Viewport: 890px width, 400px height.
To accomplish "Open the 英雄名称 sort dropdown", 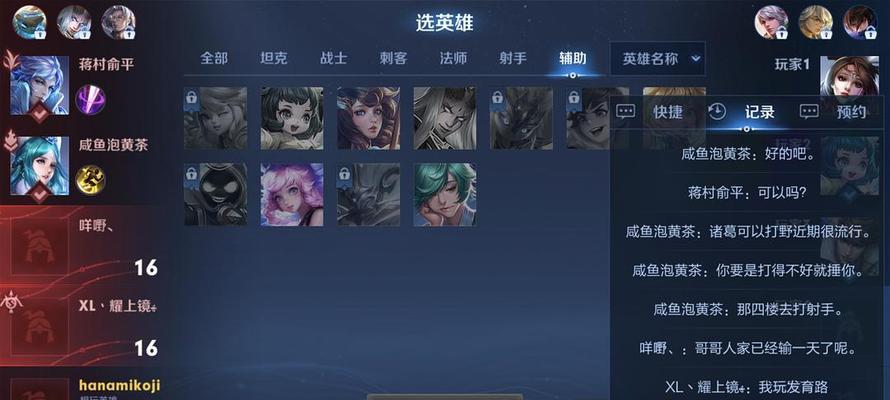I will click(x=658, y=58).
